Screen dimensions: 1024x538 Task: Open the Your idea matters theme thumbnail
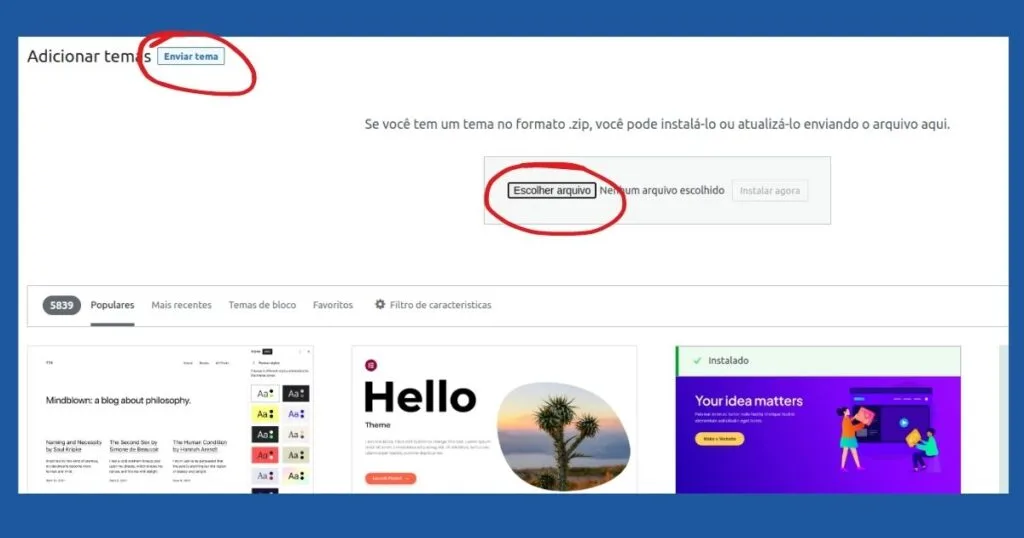[x=818, y=435]
